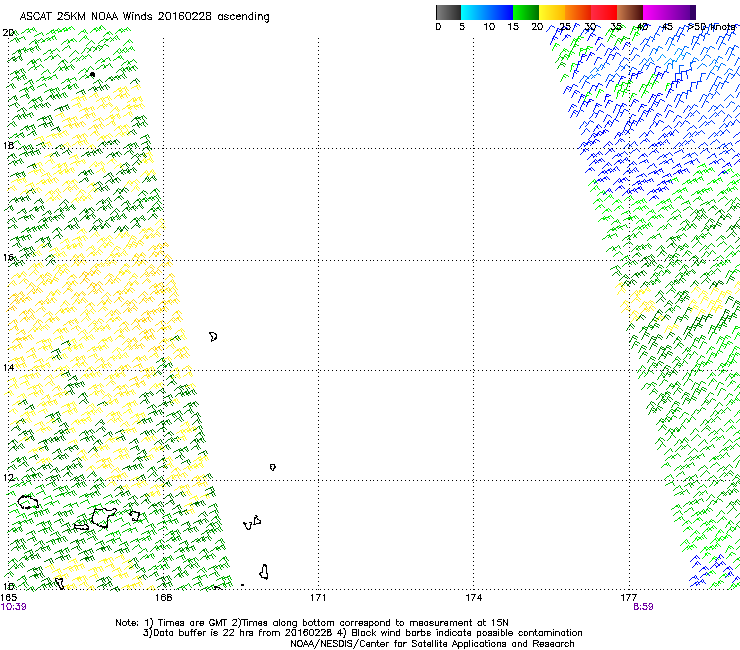Click the longitude label '171'
The height and width of the screenshot is (650, 740).
tap(318, 598)
